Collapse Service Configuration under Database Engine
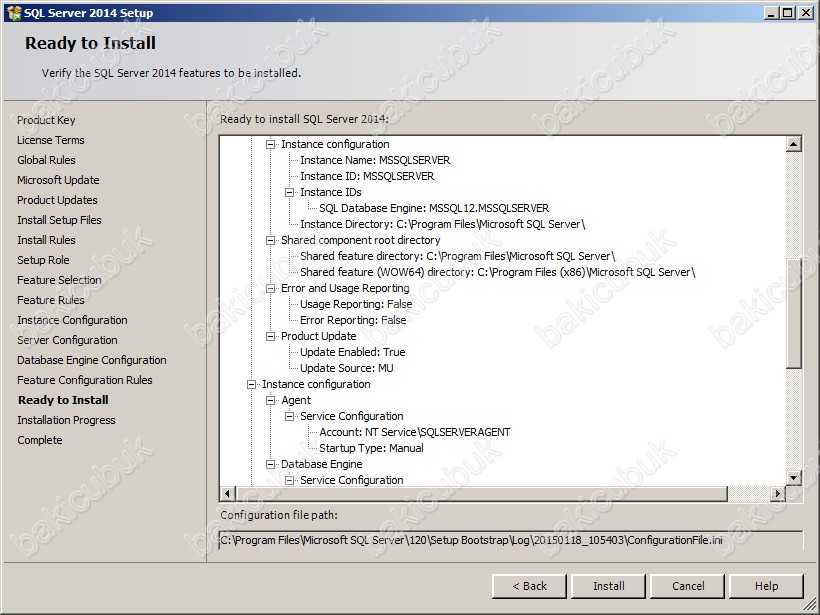The image size is (820, 615). click(x=289, y=480)
